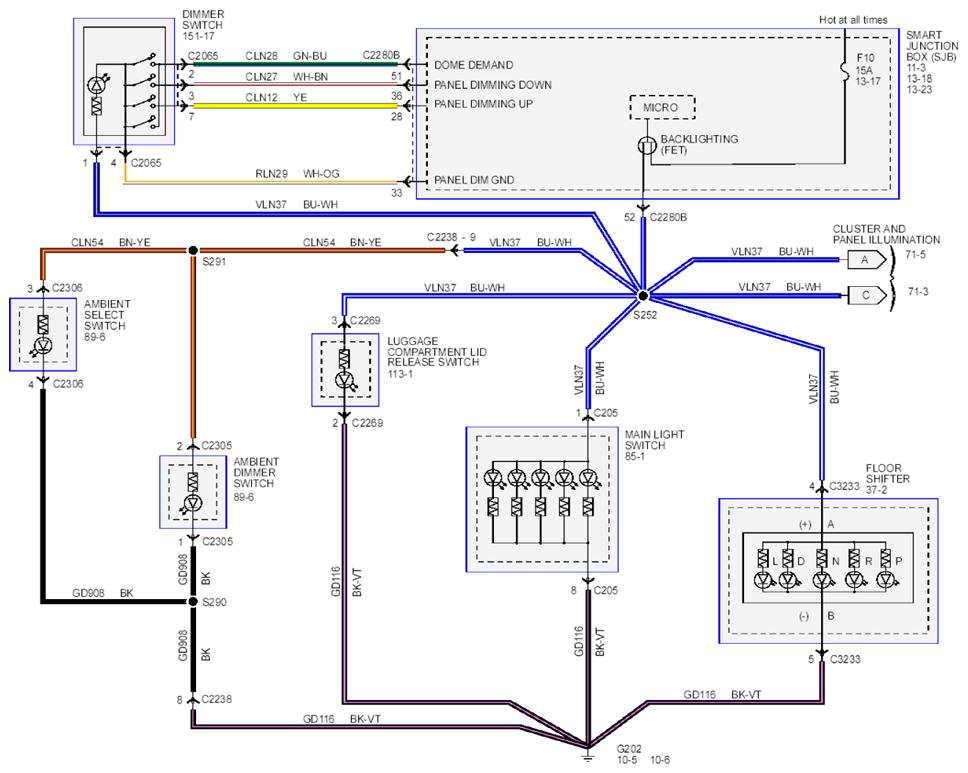
Task: Click the C3233 label at pin 5
Action: click(x=845, y=659)
